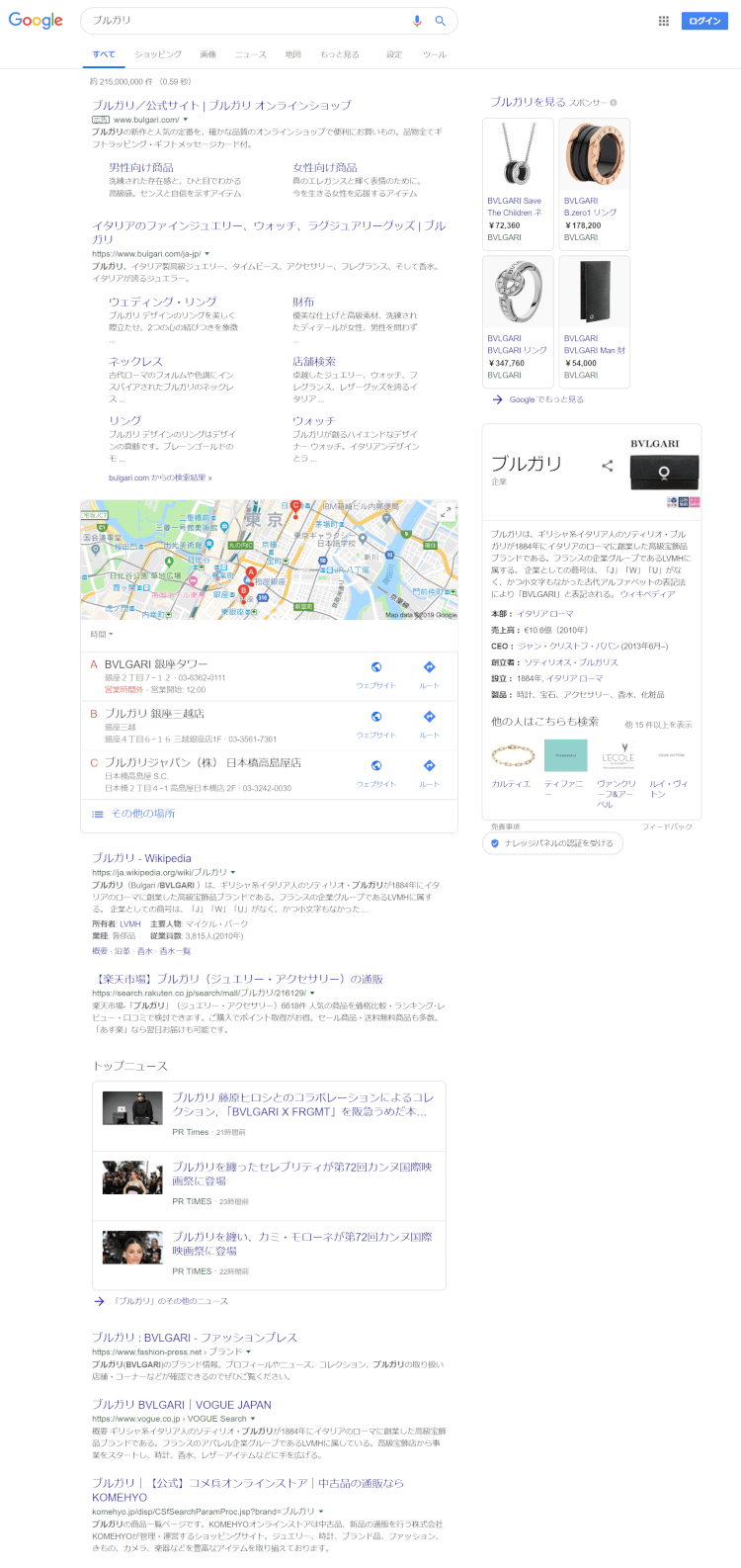Open the B.zero1 リング product card
This screenshot has width=741, height=1568.
[x=594, y=184]
